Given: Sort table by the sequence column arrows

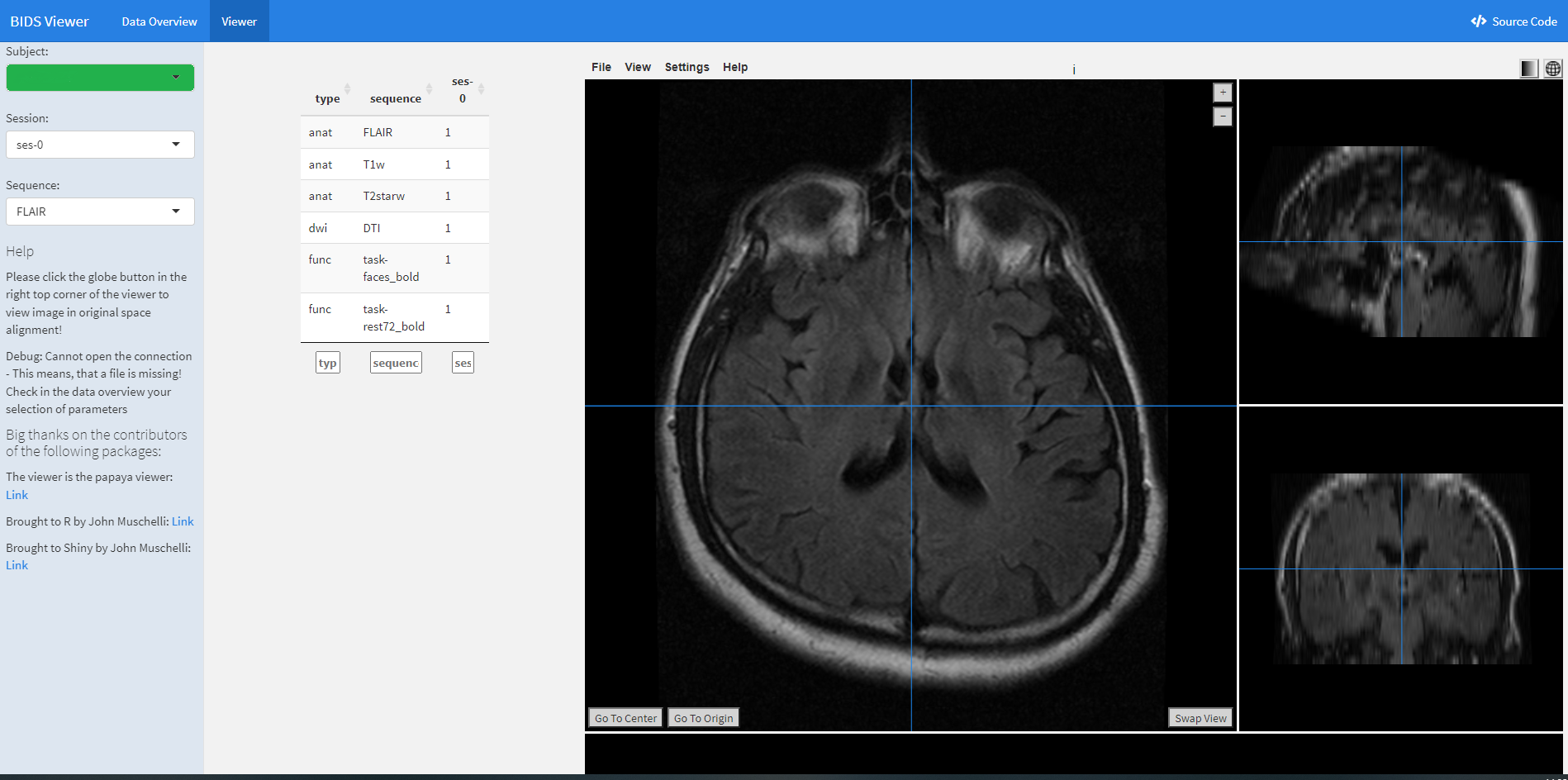Looking at the screenshot, I should pyautogui.click(x=429, y=89).
